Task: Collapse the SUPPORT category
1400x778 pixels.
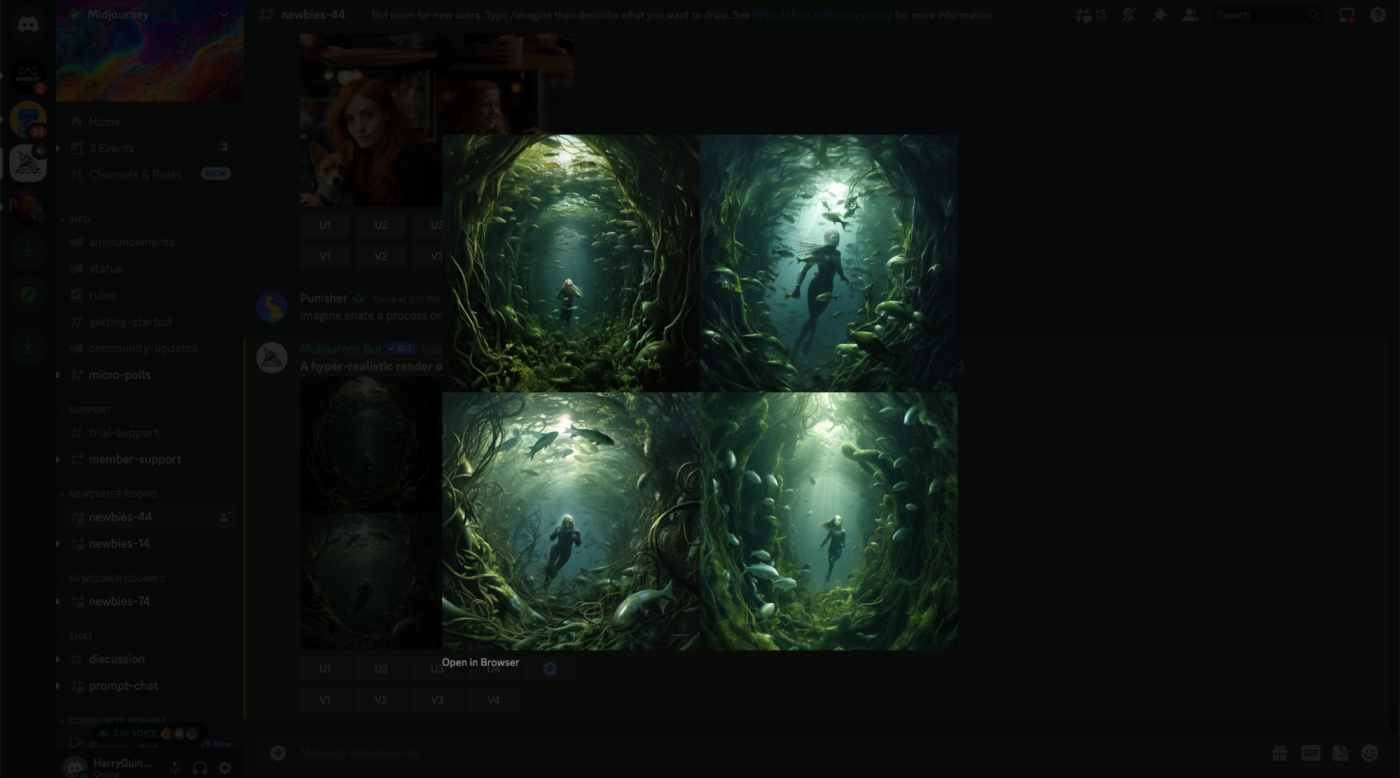Action: coord(88,410)
